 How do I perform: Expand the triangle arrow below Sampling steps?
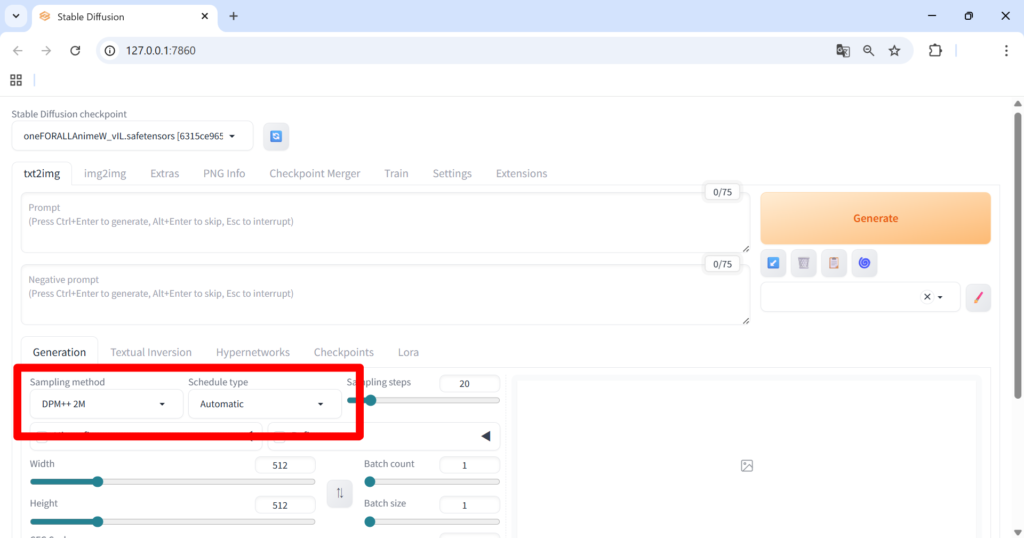point(485,436)
